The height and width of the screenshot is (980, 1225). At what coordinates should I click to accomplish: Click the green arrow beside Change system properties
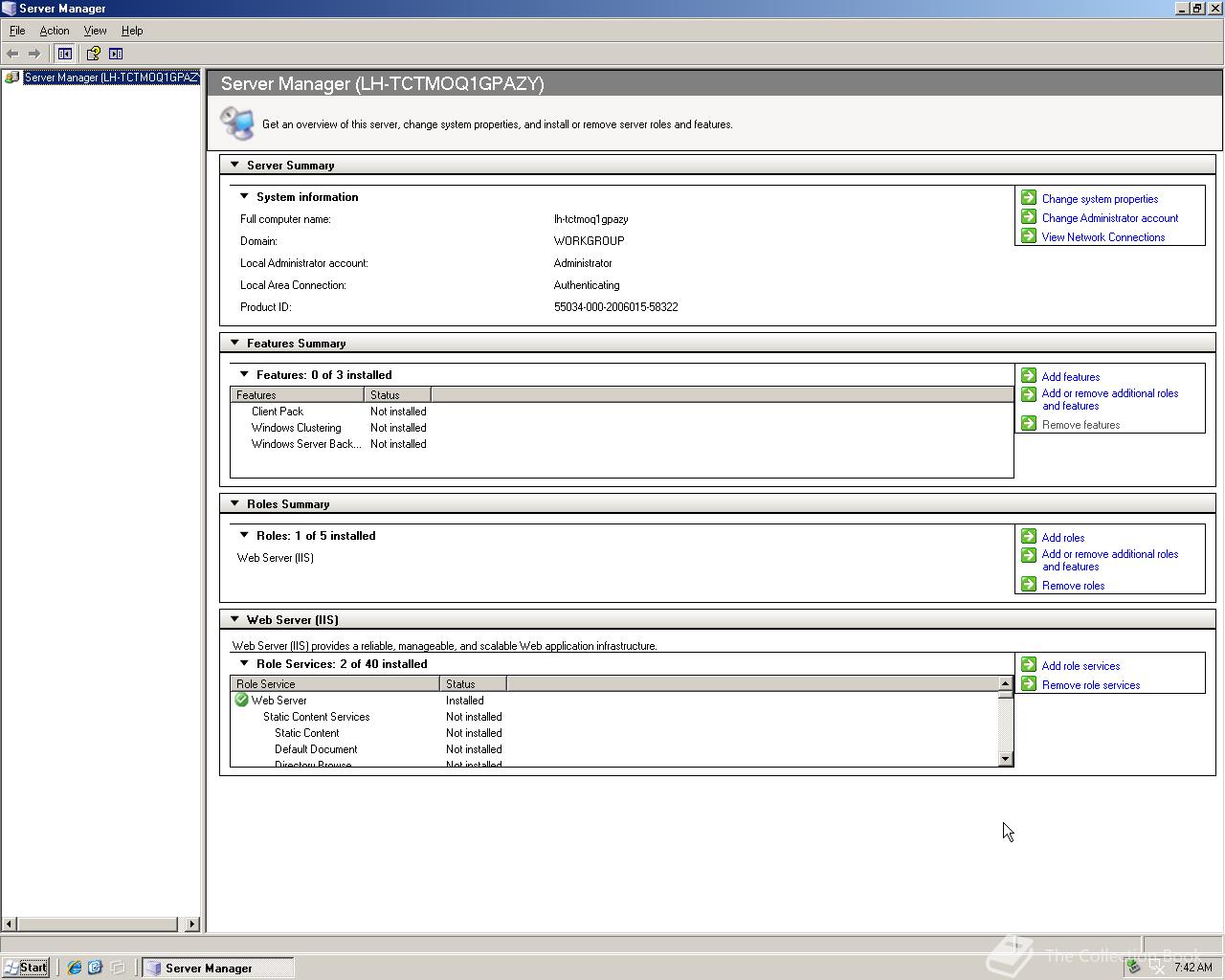click(x=1029, y=198)
